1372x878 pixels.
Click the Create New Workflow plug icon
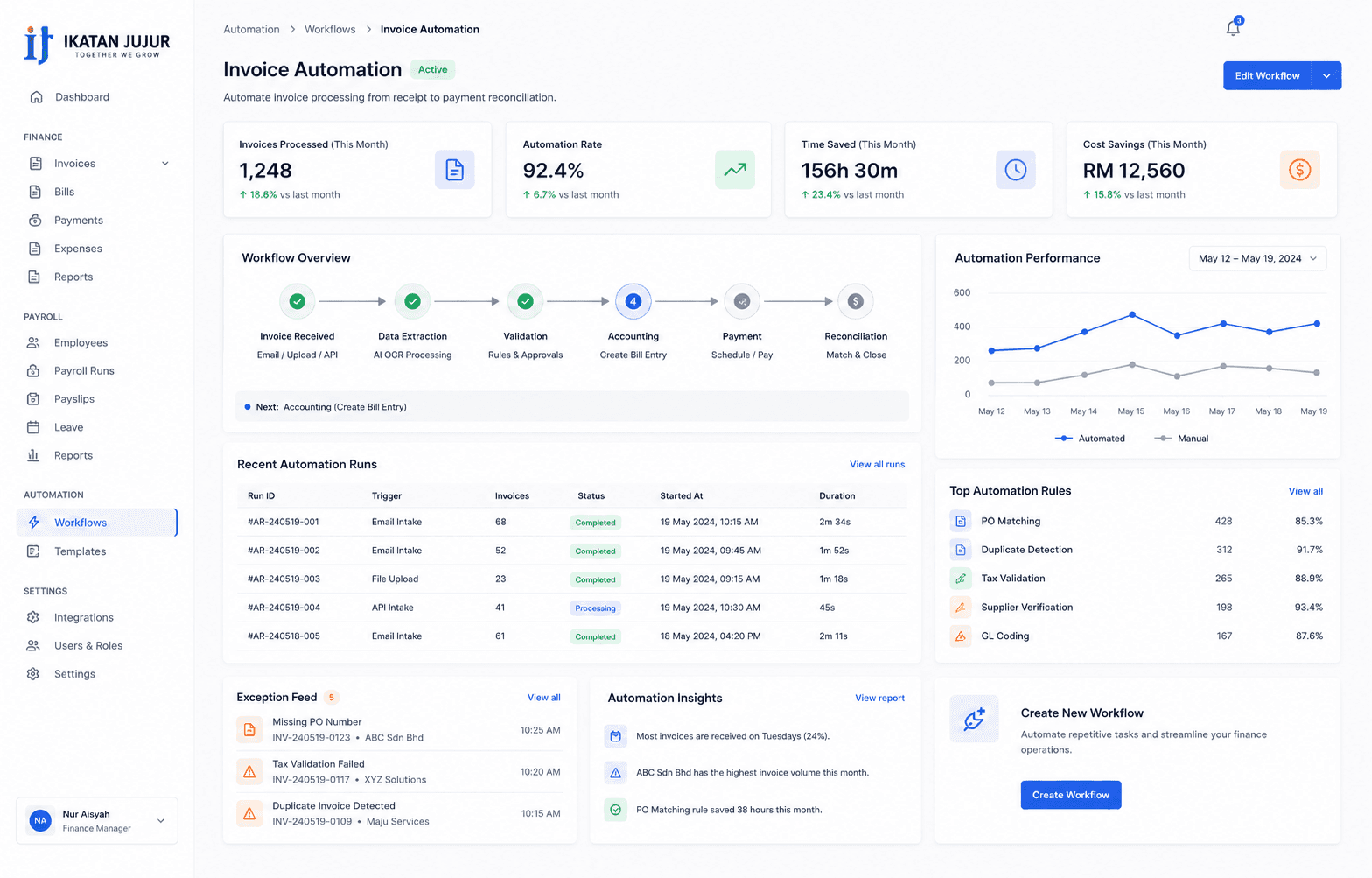tap(974, 720)
